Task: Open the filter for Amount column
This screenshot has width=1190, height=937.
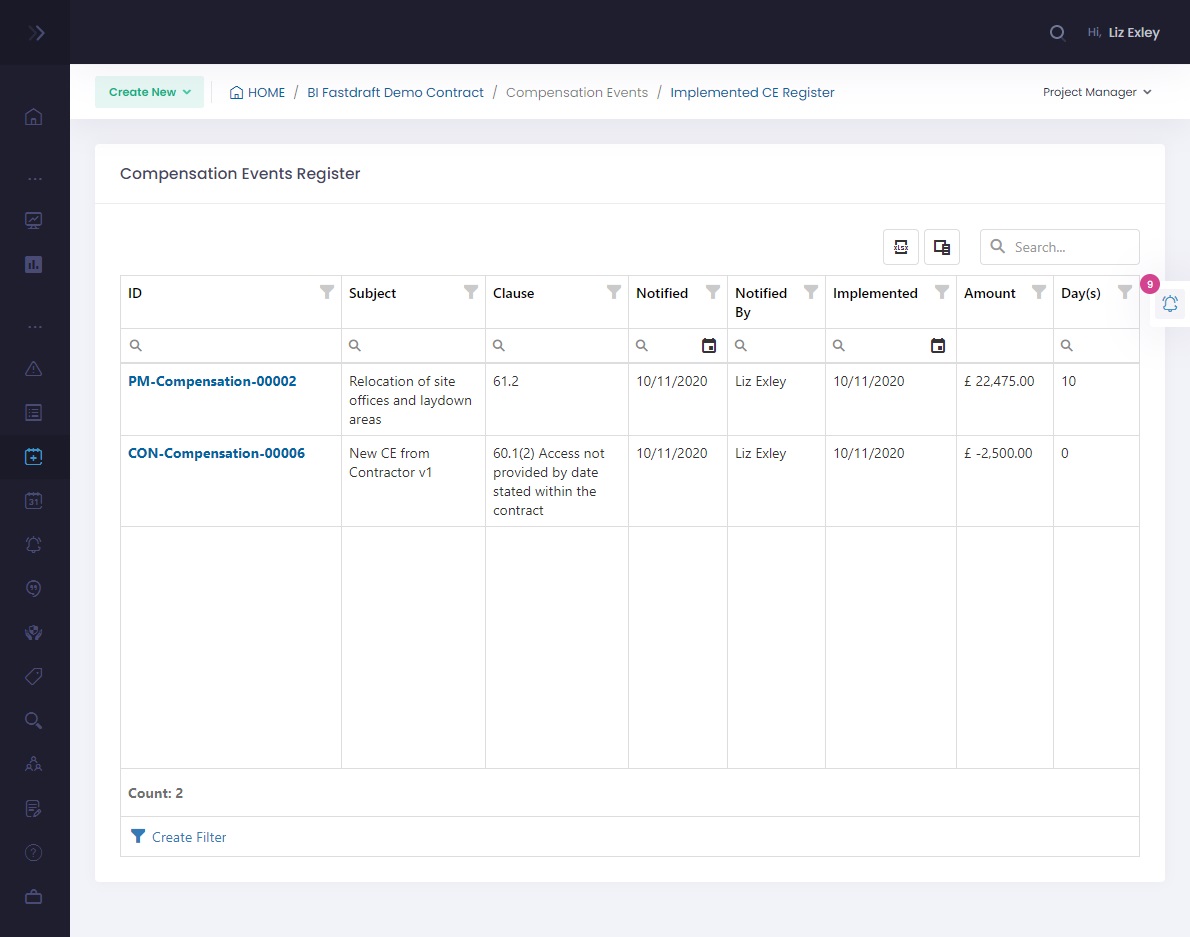Action: [x=1038, y=292]
